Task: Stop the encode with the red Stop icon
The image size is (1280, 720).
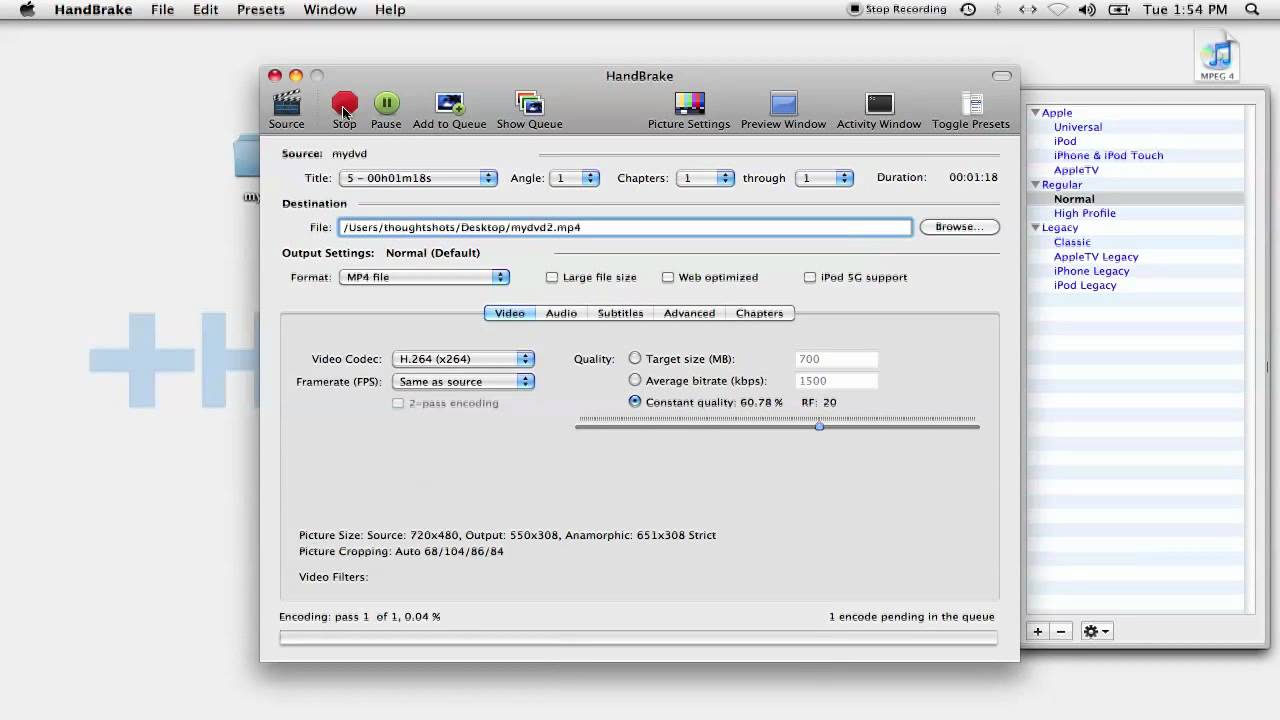Action: coord(344,103)
